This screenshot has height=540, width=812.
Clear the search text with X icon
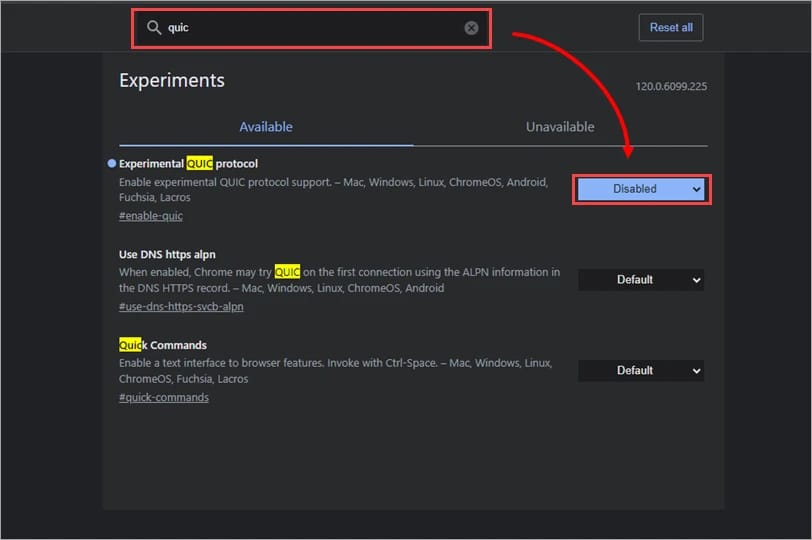[471, 28]
